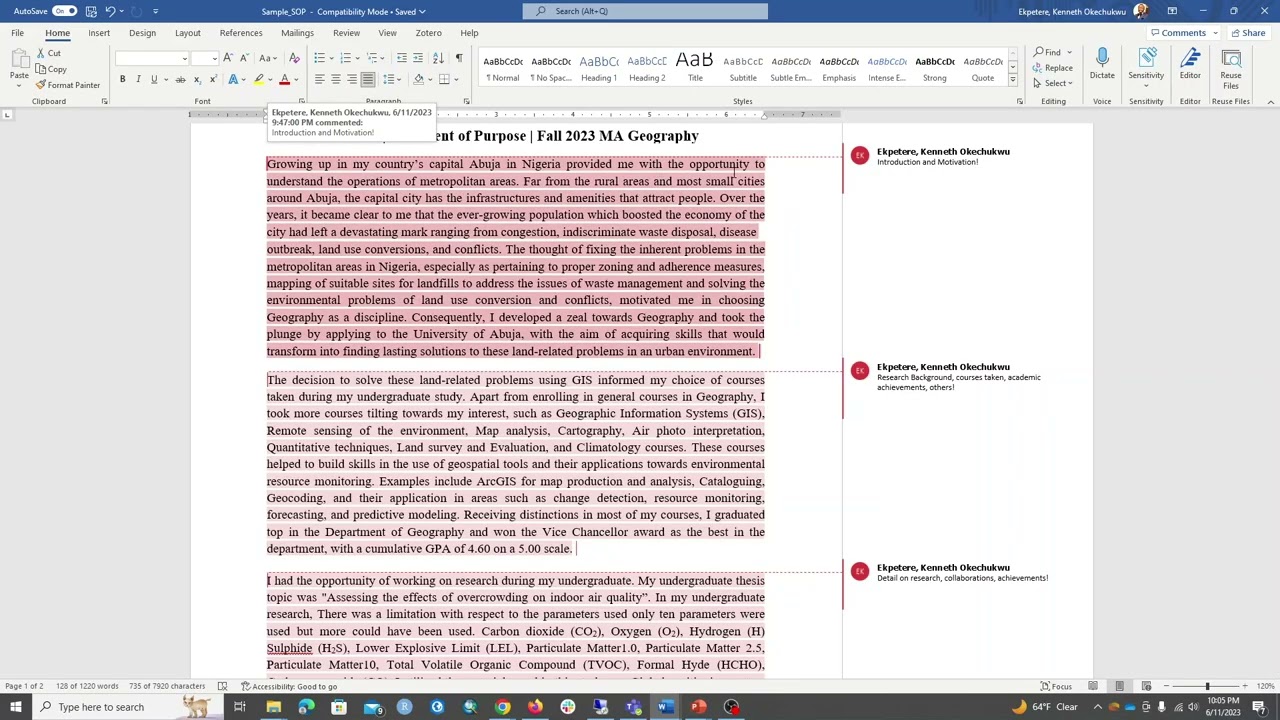The height and width of the screenshot is (720, 1280).
Task: Click Windows Start button
Action: click(14, 707)
